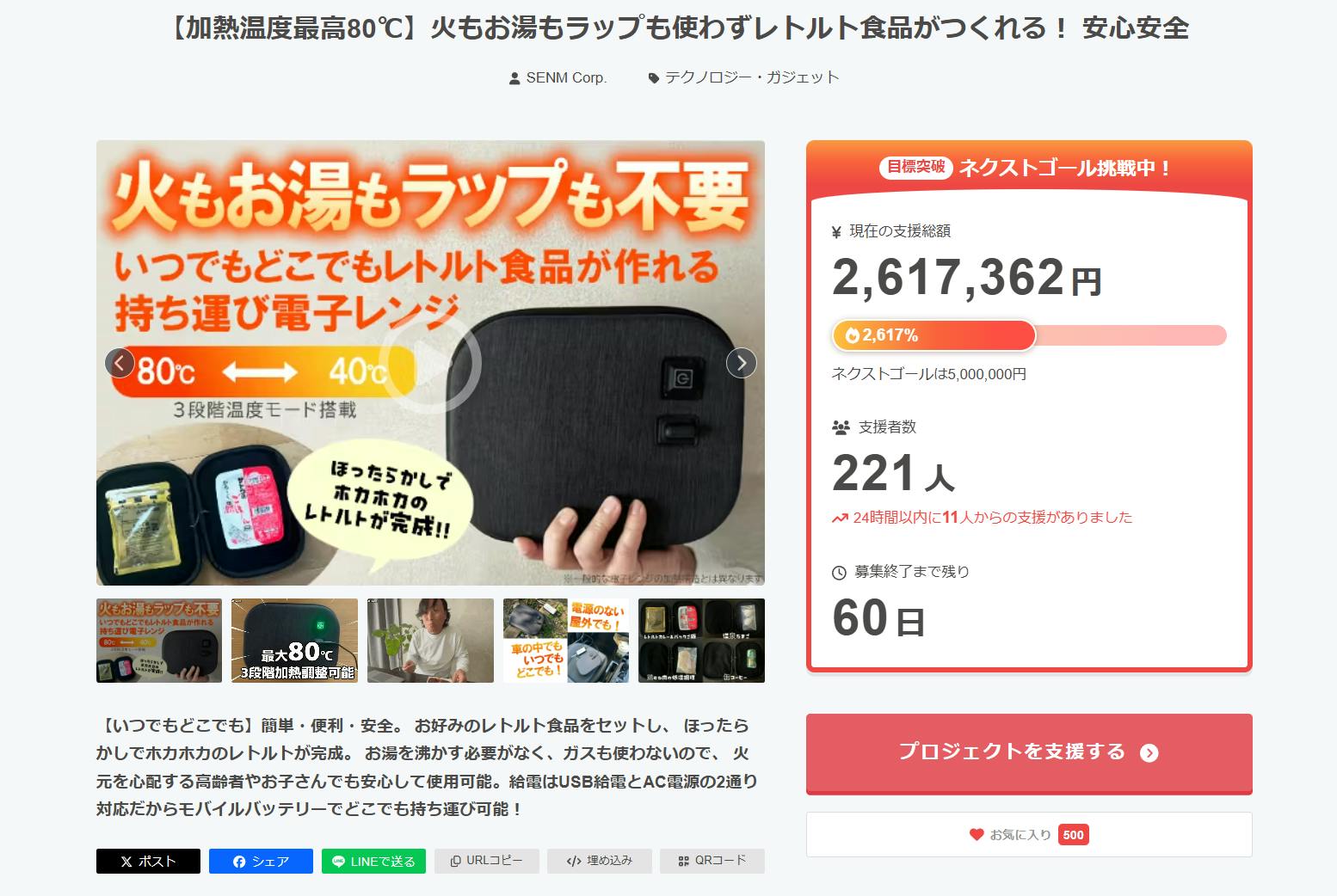Open the 埋め込み embed code option
This screenshot has height=896, width=1337.
(x=600, y=861)
